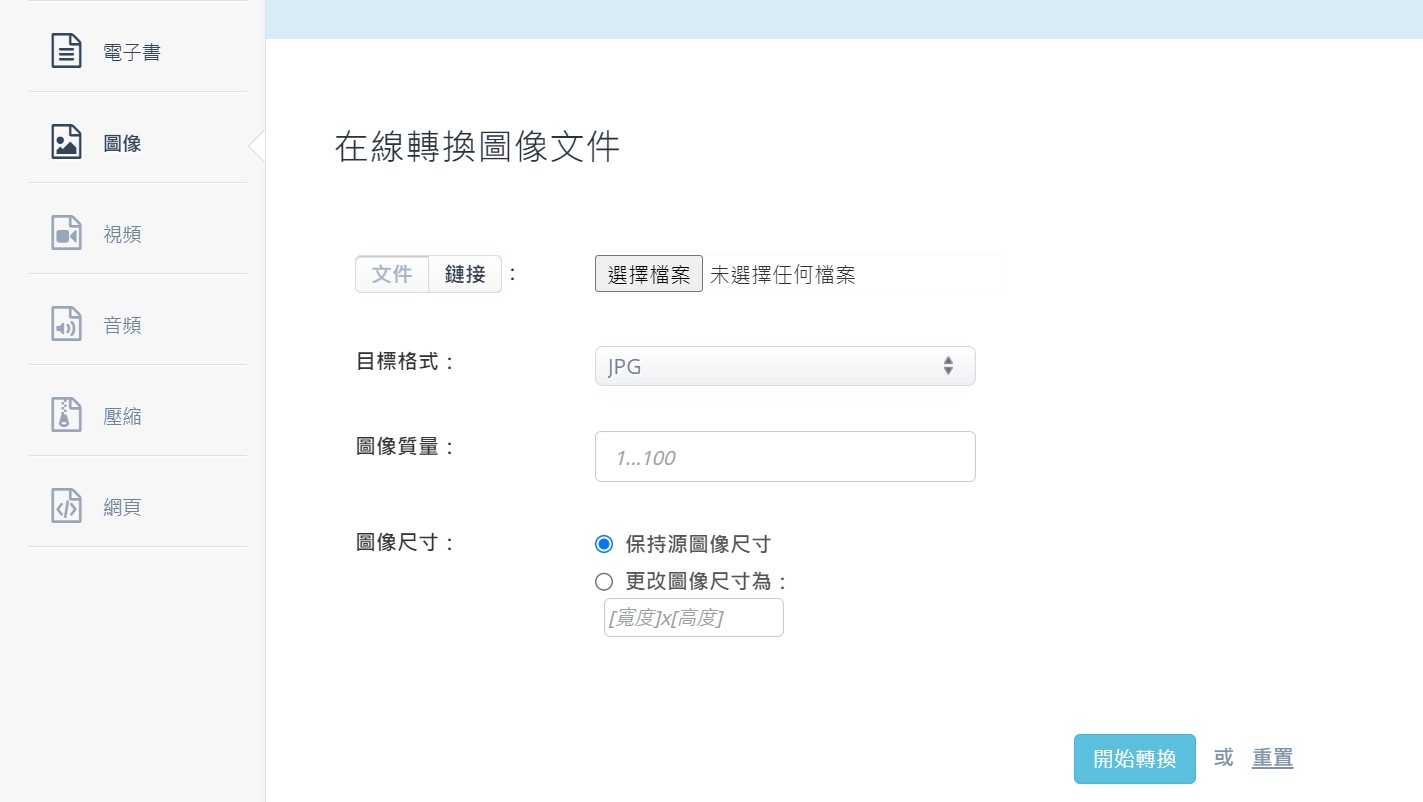Open the 音頻 category label in sidebar
The height and width of the screenshot is (802, 1423).
123,325
